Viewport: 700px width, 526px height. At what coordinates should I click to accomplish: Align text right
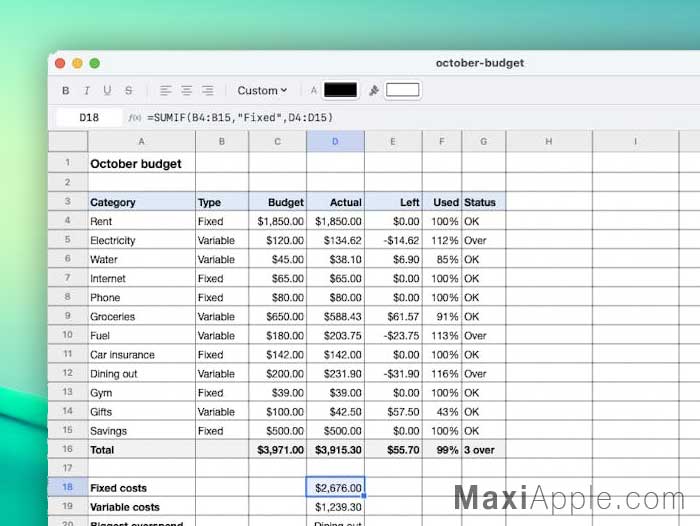pyautogui.click(x=208, y=91)
